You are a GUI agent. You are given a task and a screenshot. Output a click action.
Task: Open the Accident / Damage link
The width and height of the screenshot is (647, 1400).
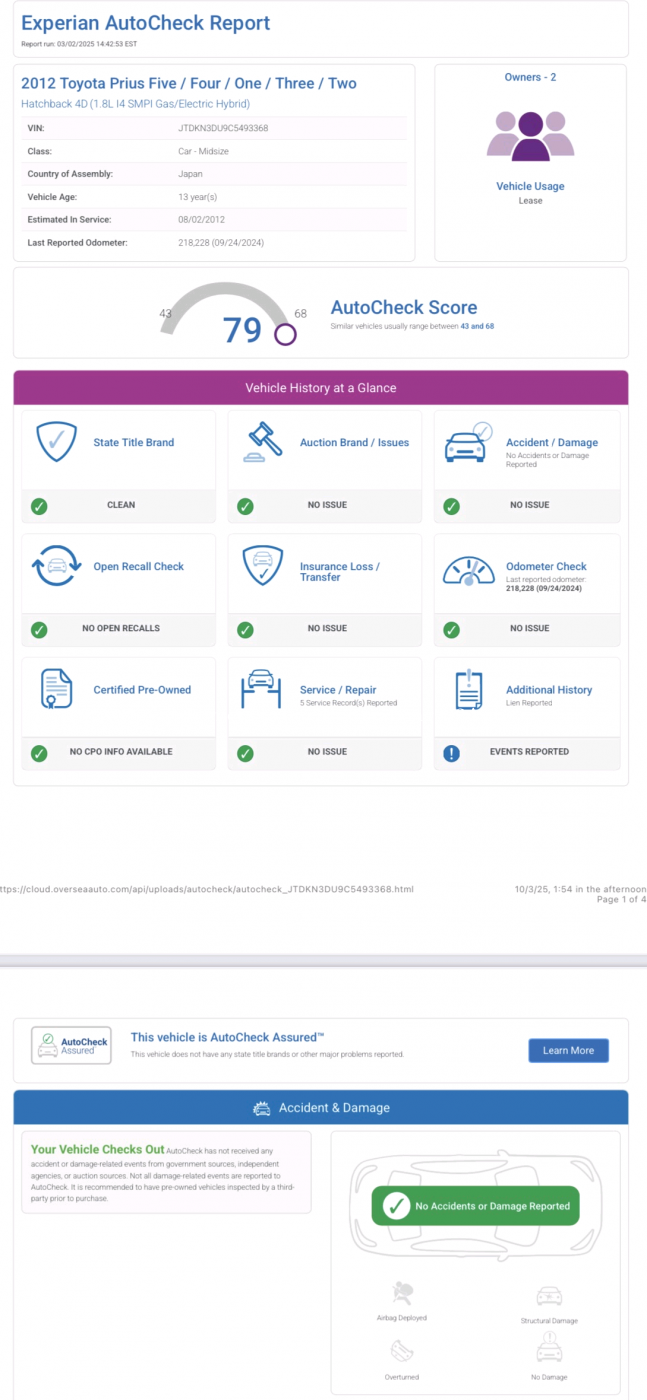click(x=552, y=443)
